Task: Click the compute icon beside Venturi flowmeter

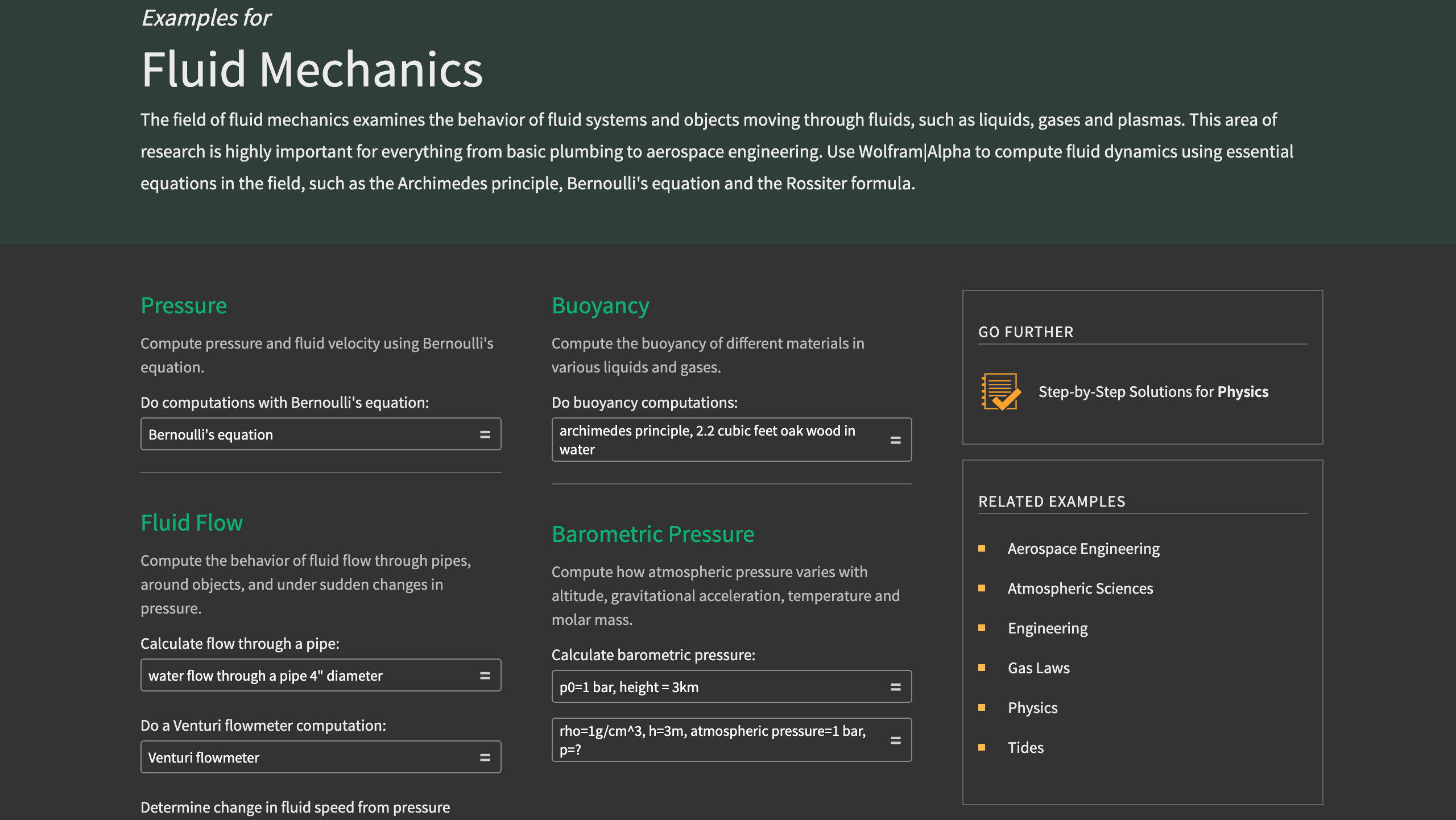Action: tap(484, 757)
